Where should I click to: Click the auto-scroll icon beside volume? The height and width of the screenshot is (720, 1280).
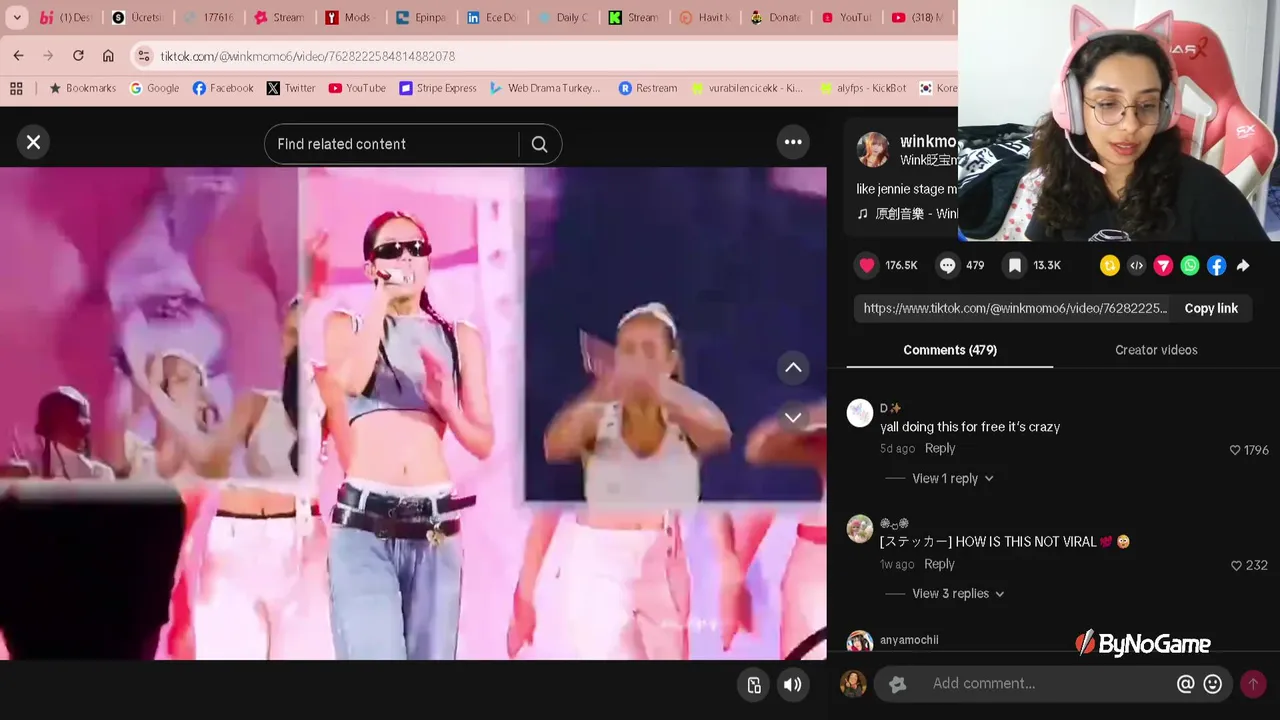[754, 685]
